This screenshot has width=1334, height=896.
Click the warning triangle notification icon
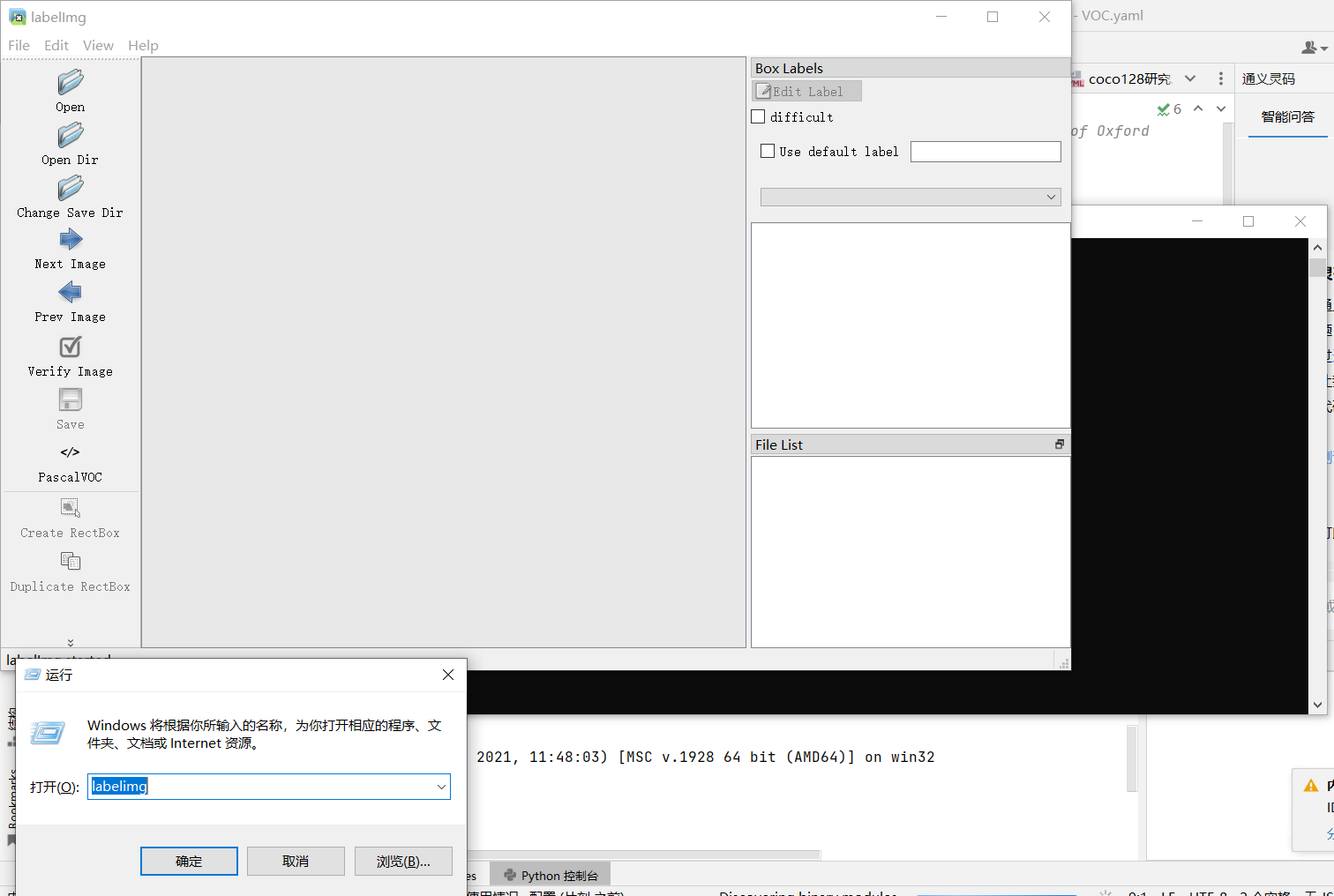(1311, 785)
